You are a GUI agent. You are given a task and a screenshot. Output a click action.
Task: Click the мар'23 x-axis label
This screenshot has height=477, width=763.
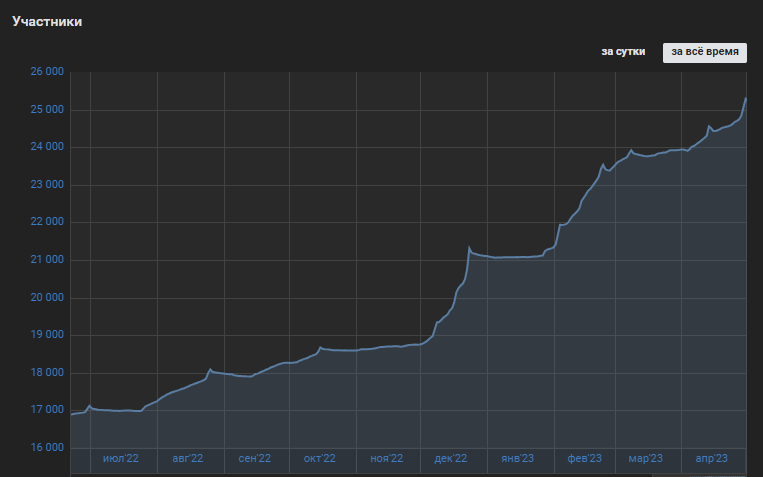(646, 459)
